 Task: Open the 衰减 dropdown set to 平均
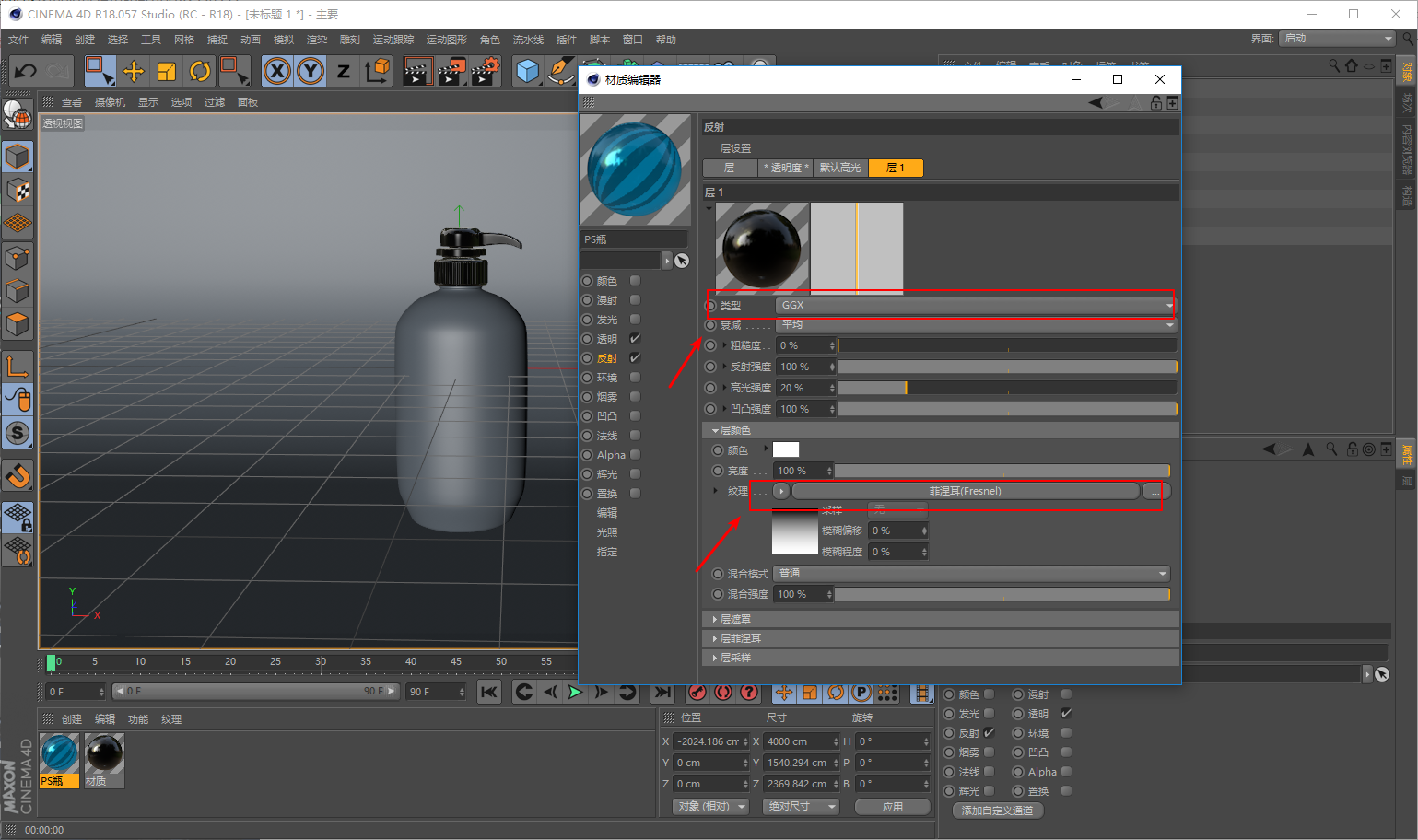click(976, 325)
